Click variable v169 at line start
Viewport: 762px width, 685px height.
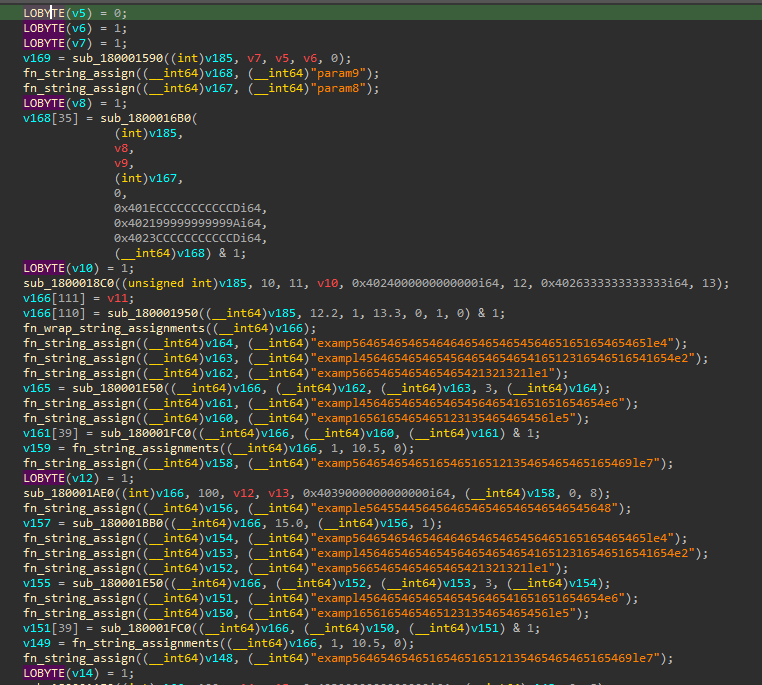click(36, 58)
